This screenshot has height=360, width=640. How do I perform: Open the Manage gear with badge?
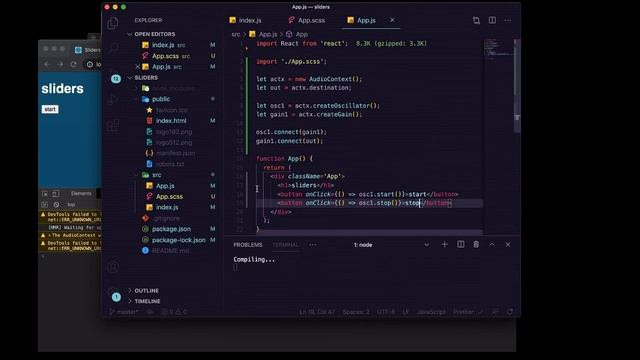(114, 295)
